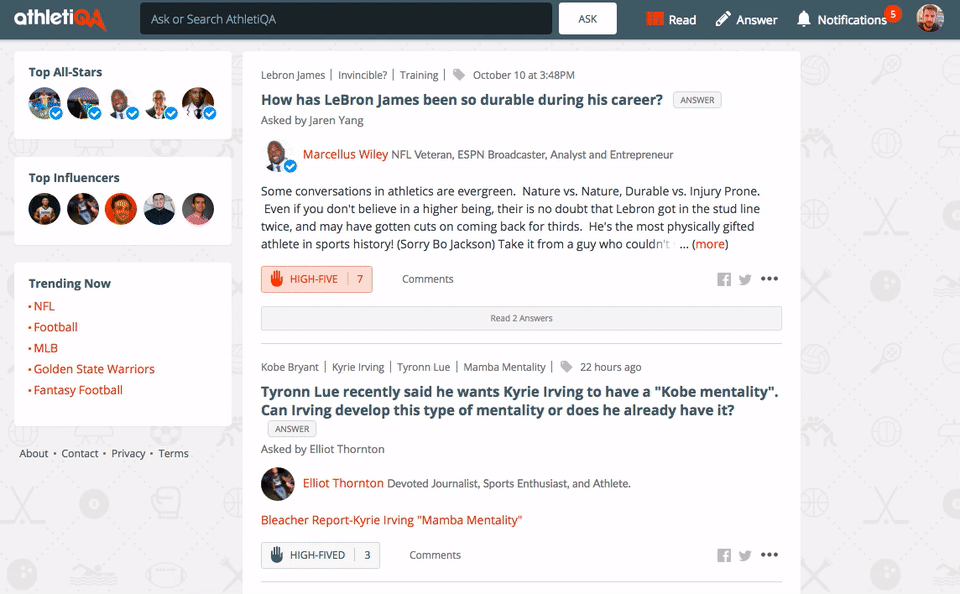The image size is (960, 594).
Task: Click the second Top Influencers avatar
Action: click(x=83, y=209)
